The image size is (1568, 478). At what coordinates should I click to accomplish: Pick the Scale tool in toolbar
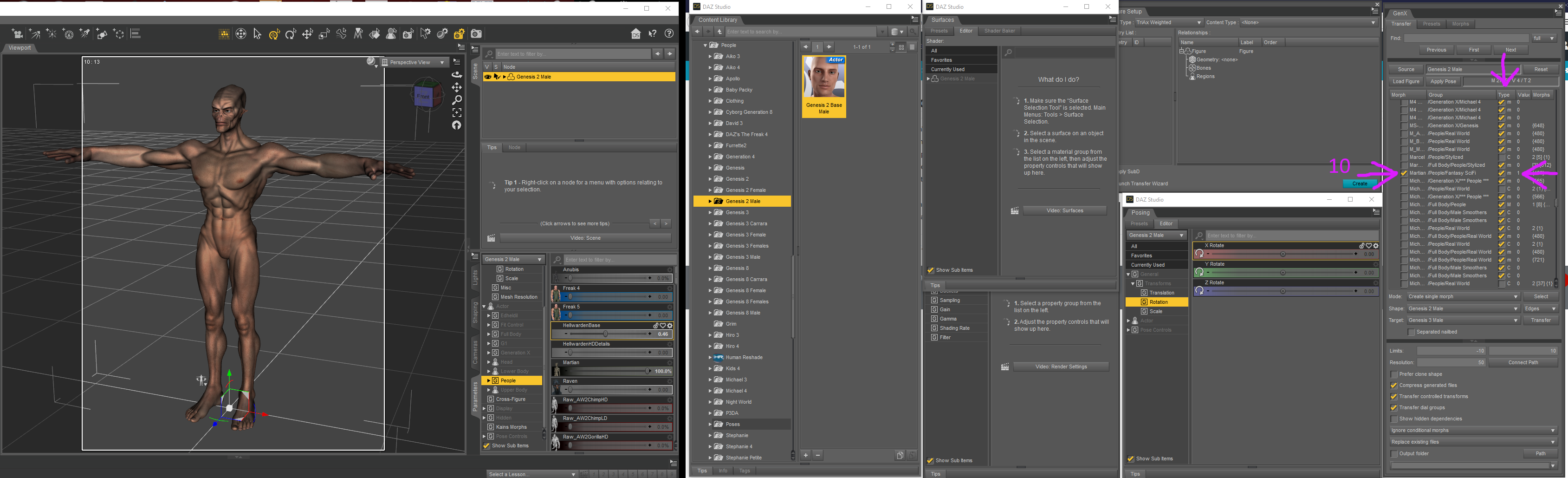click(324, 34)
